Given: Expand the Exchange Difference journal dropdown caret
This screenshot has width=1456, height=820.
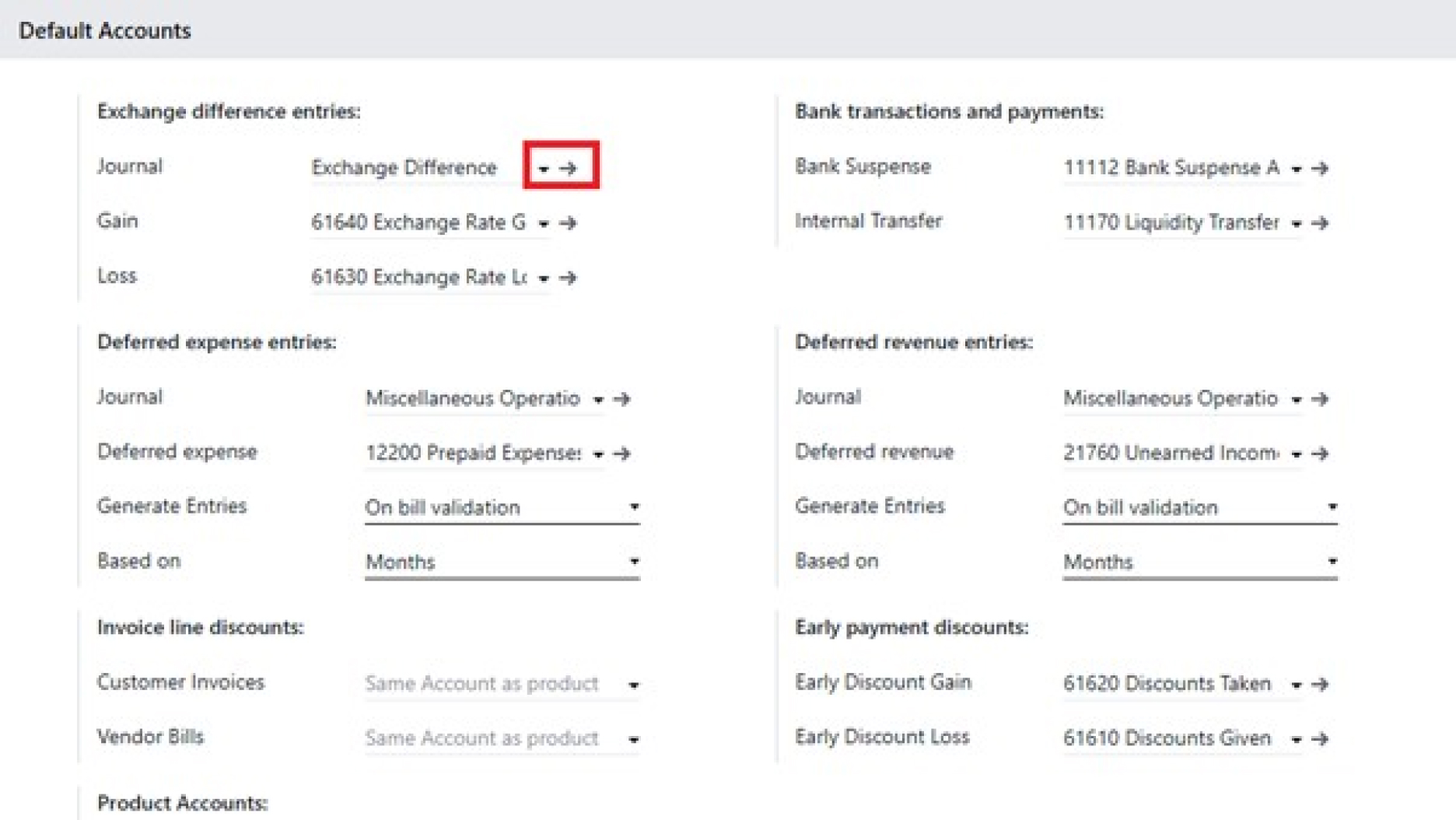Looking at the screenshot, I should (544, 166).
